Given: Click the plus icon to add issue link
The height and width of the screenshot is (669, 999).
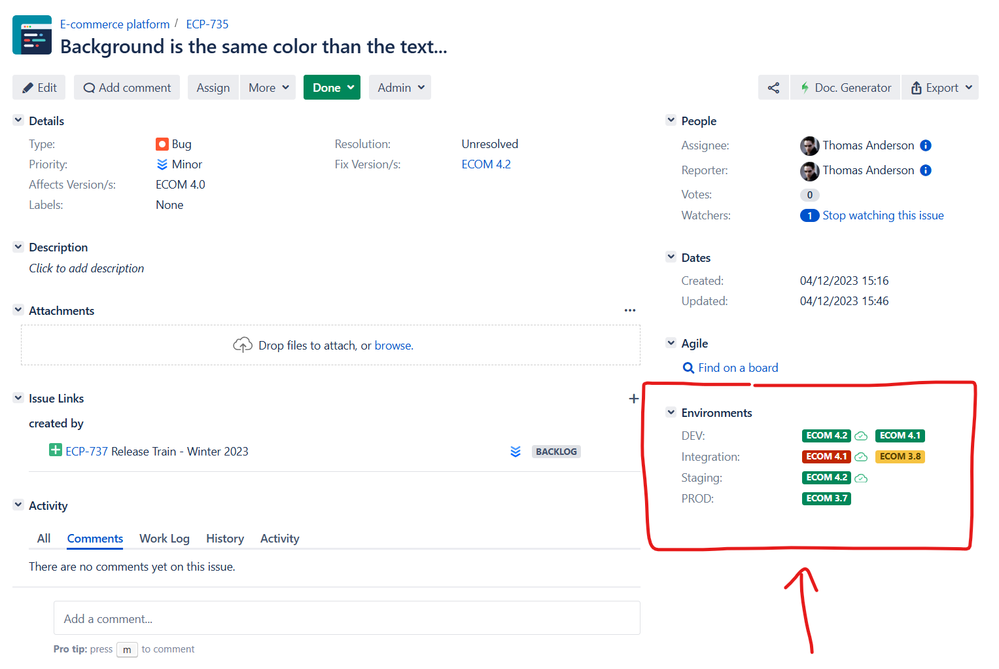Looking at the screenshot, I should [x=633, y=398].
